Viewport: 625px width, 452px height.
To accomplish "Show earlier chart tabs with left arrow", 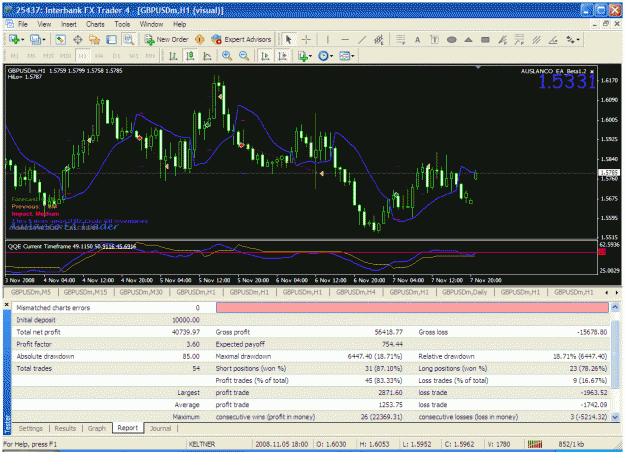I will click(607, 293).
